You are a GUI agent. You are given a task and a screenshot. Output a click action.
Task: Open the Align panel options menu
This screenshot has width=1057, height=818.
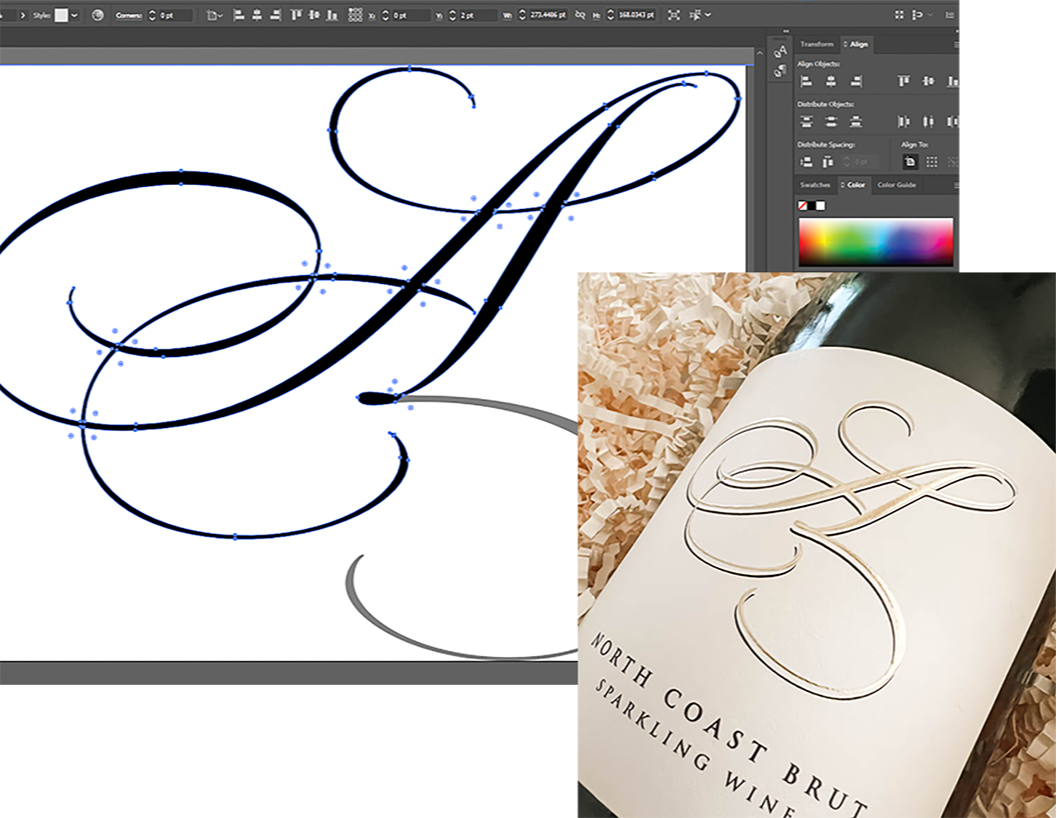click(955, 45)
